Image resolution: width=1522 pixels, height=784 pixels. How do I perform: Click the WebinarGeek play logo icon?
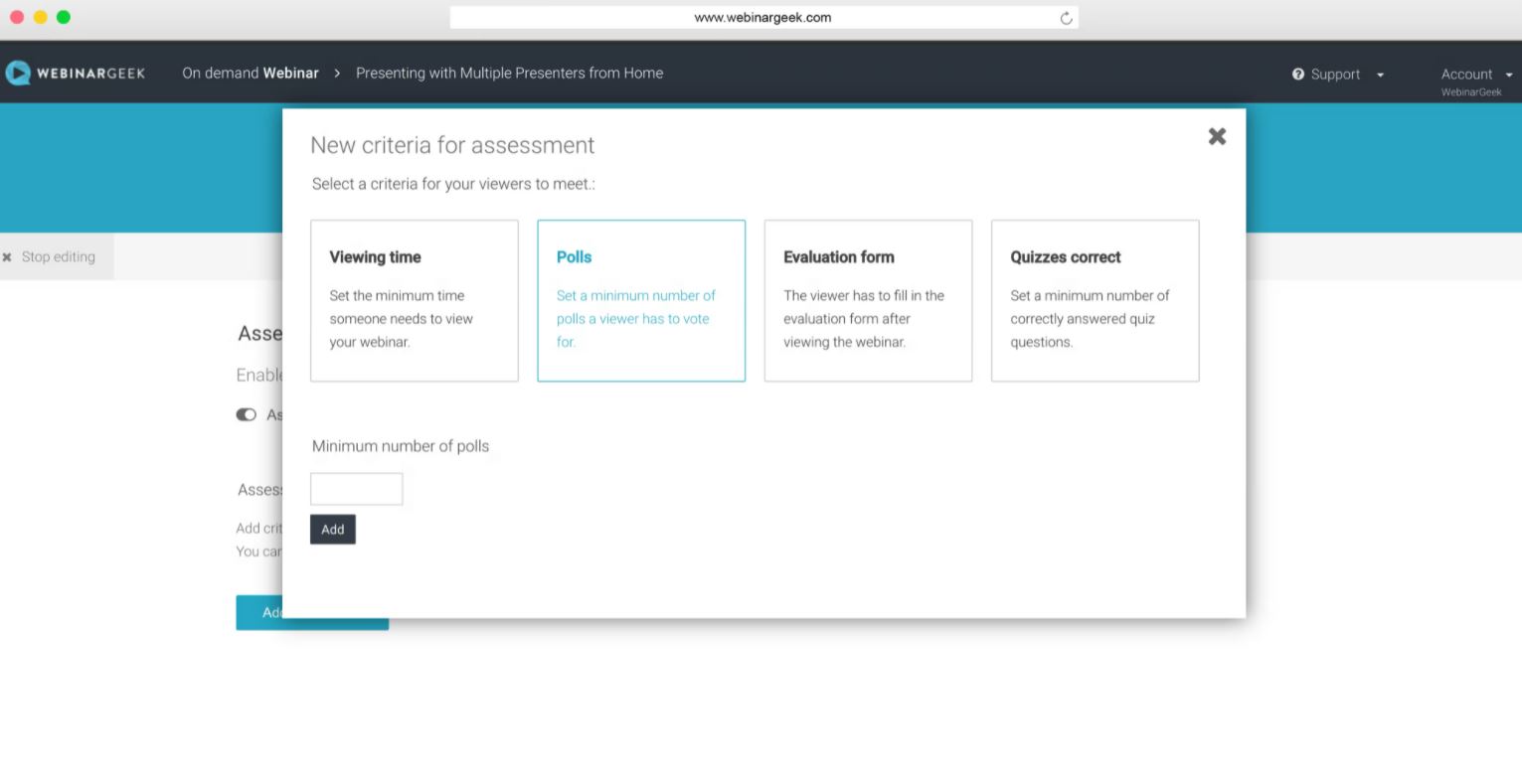pyautogui.click(x=18, y=72)
